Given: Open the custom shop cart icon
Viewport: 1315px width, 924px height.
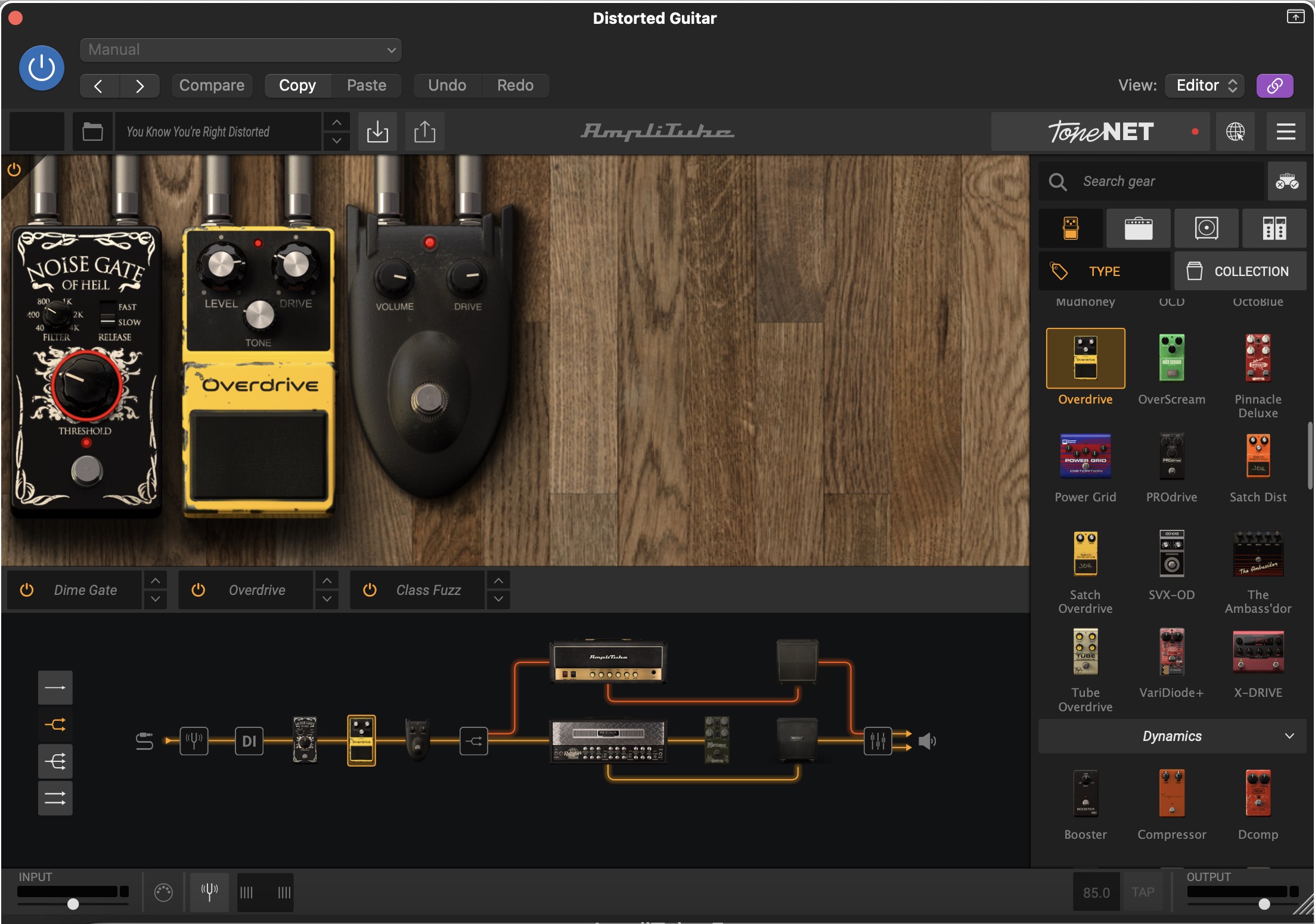Looking at the screenshot, I should (1287, 181).
